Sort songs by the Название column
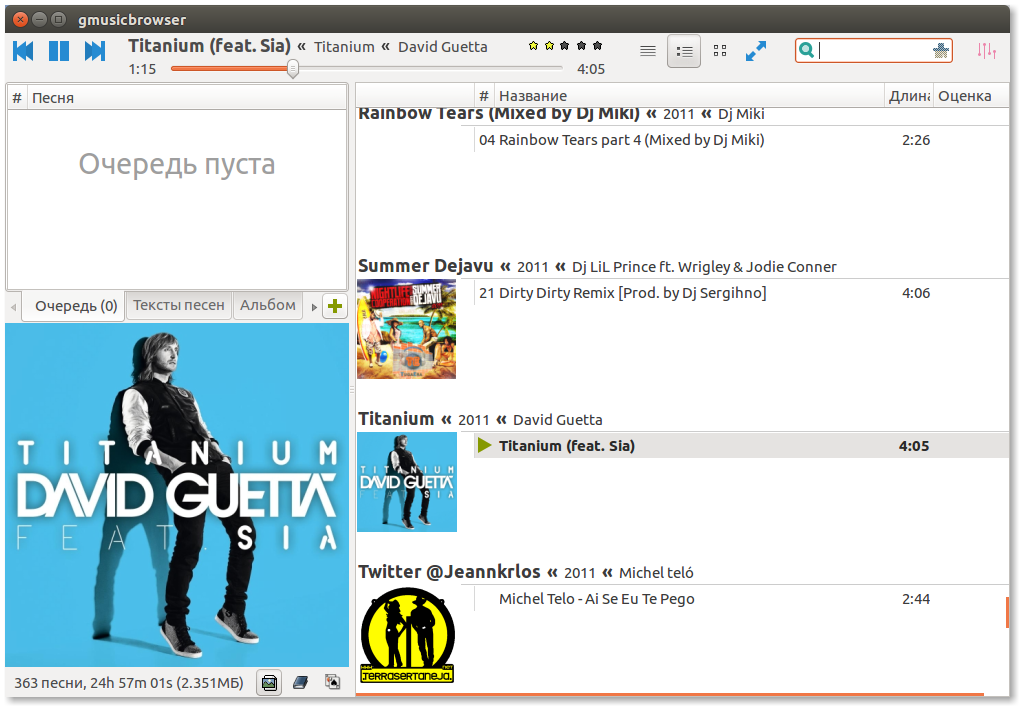 (x=689, y=96)
